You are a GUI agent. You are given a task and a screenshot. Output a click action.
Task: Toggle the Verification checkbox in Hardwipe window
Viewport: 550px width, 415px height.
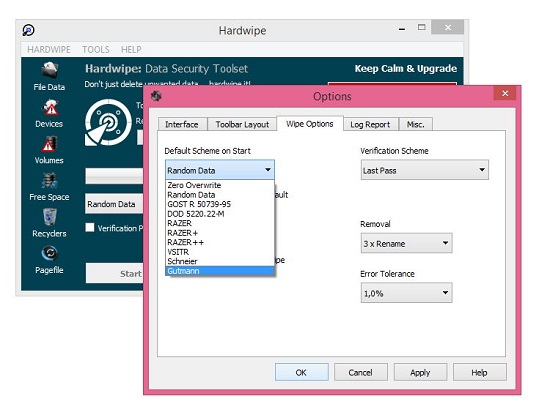pyautogui.click(x=90, y=228)
